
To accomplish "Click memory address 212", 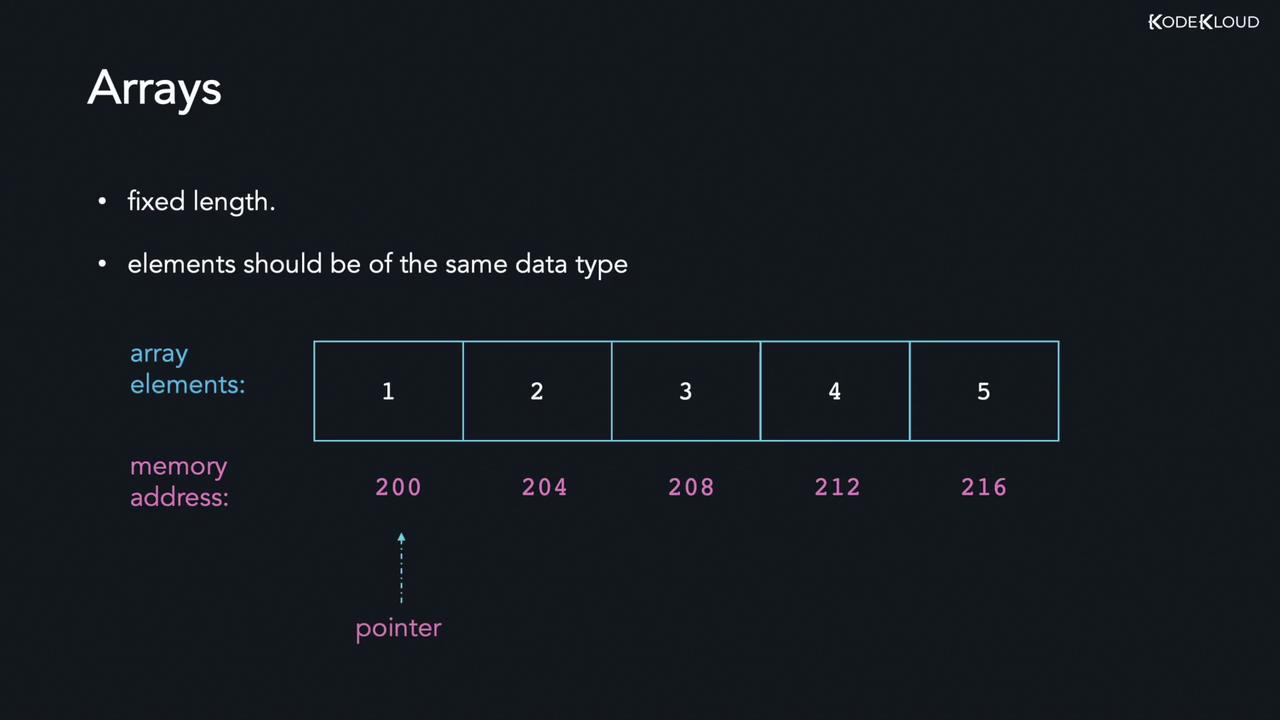I will click(837, 487).
